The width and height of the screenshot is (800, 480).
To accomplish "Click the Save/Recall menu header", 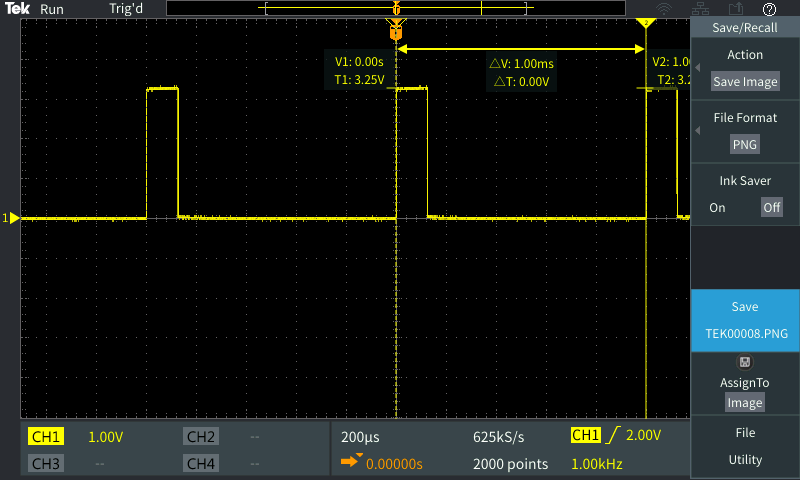I will click(744, 28).
